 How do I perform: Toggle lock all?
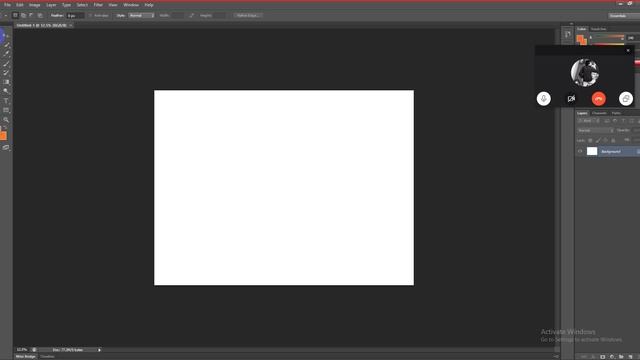tap(613, 140)
